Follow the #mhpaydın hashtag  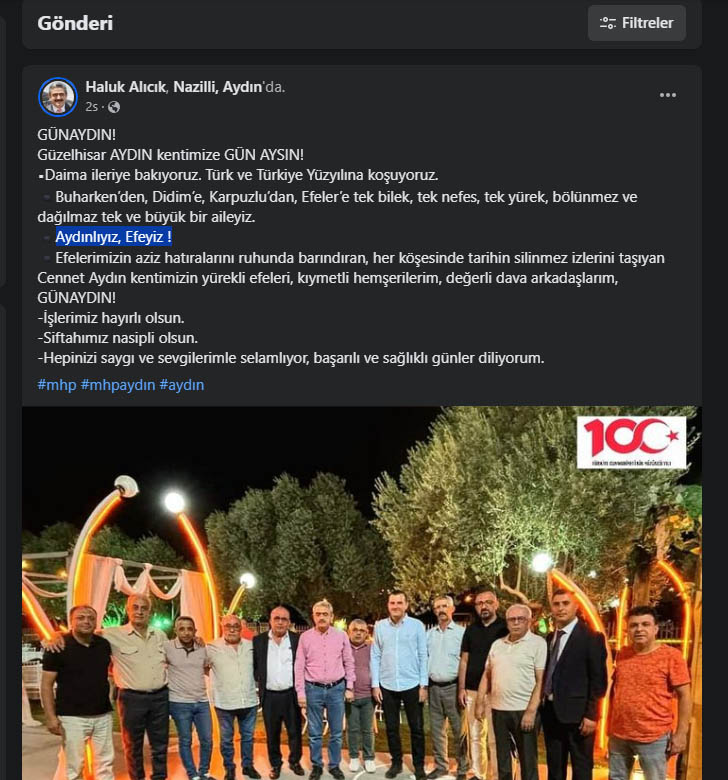(118, 385)
